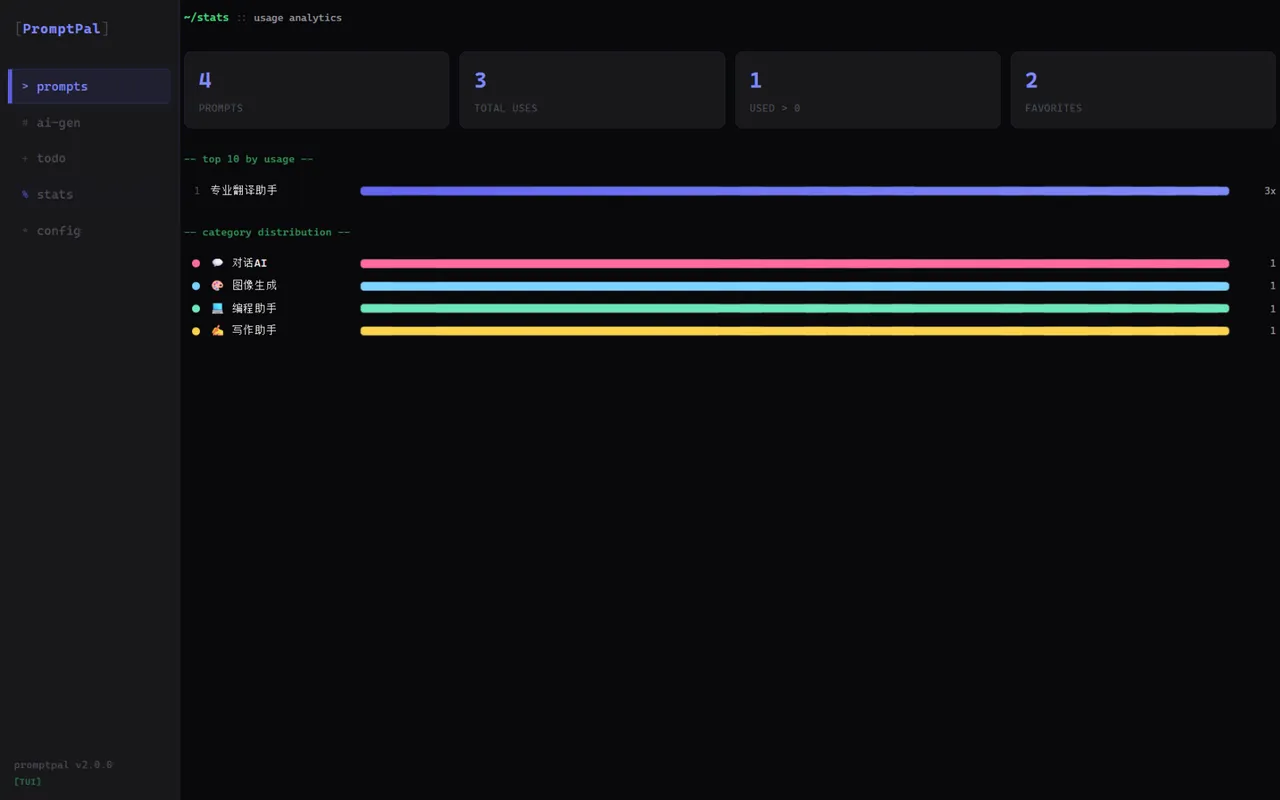Click the speech bubble icon for 对话AI
This screenshot has width=1280, height=800.
coord(217,263)
